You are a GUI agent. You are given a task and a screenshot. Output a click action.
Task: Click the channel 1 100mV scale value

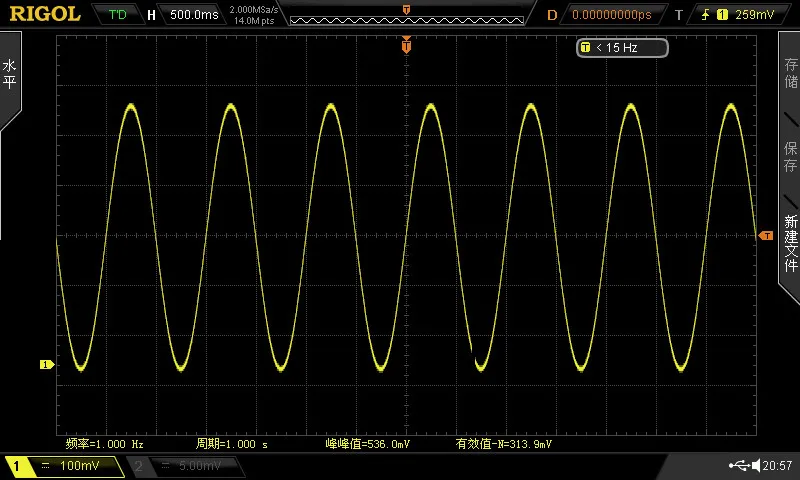click(x=79, y=466)
